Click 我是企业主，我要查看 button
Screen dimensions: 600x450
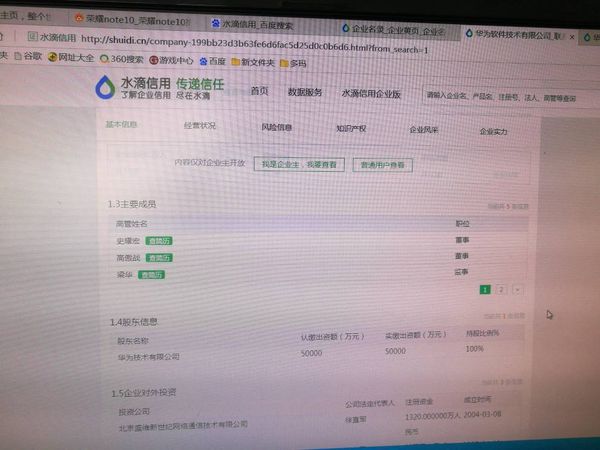coord(299,165)
